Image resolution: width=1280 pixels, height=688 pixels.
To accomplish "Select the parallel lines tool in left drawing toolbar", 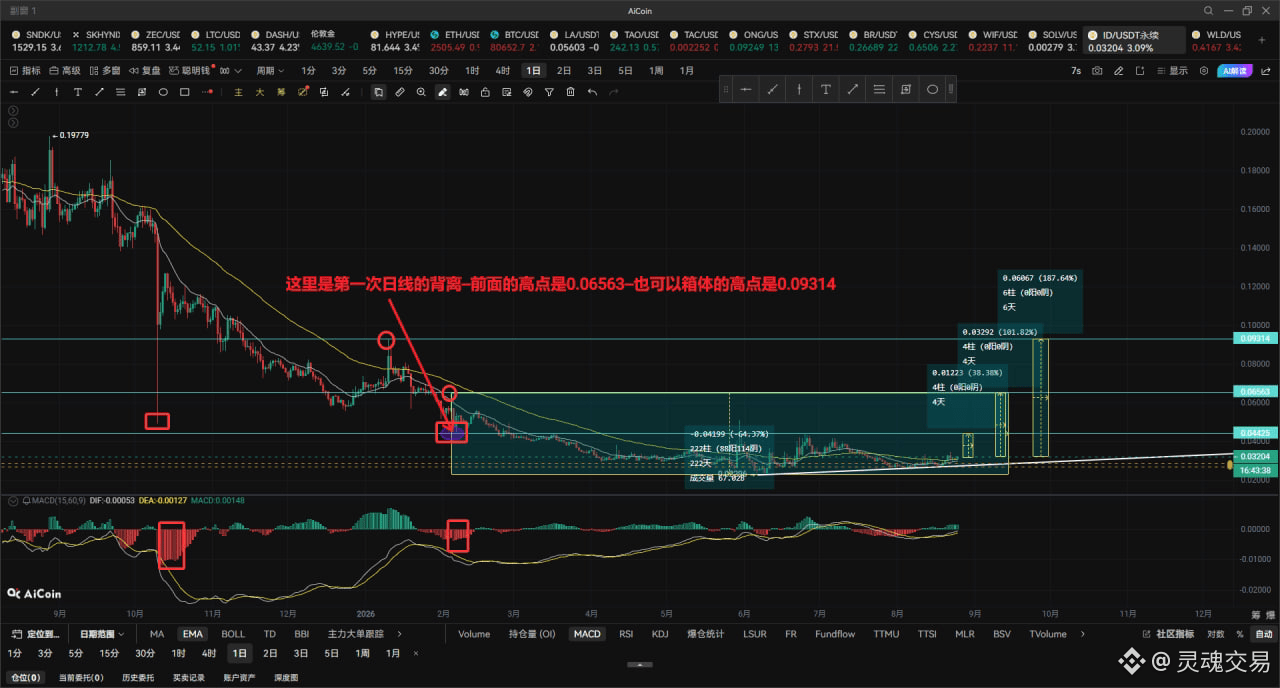I will pos(120,92).
